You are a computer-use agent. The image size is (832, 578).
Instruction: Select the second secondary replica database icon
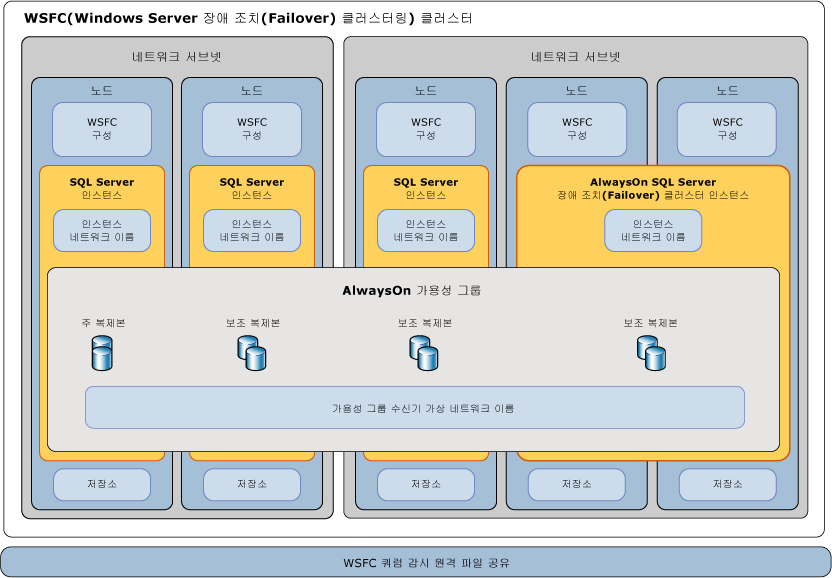point(422,353)
